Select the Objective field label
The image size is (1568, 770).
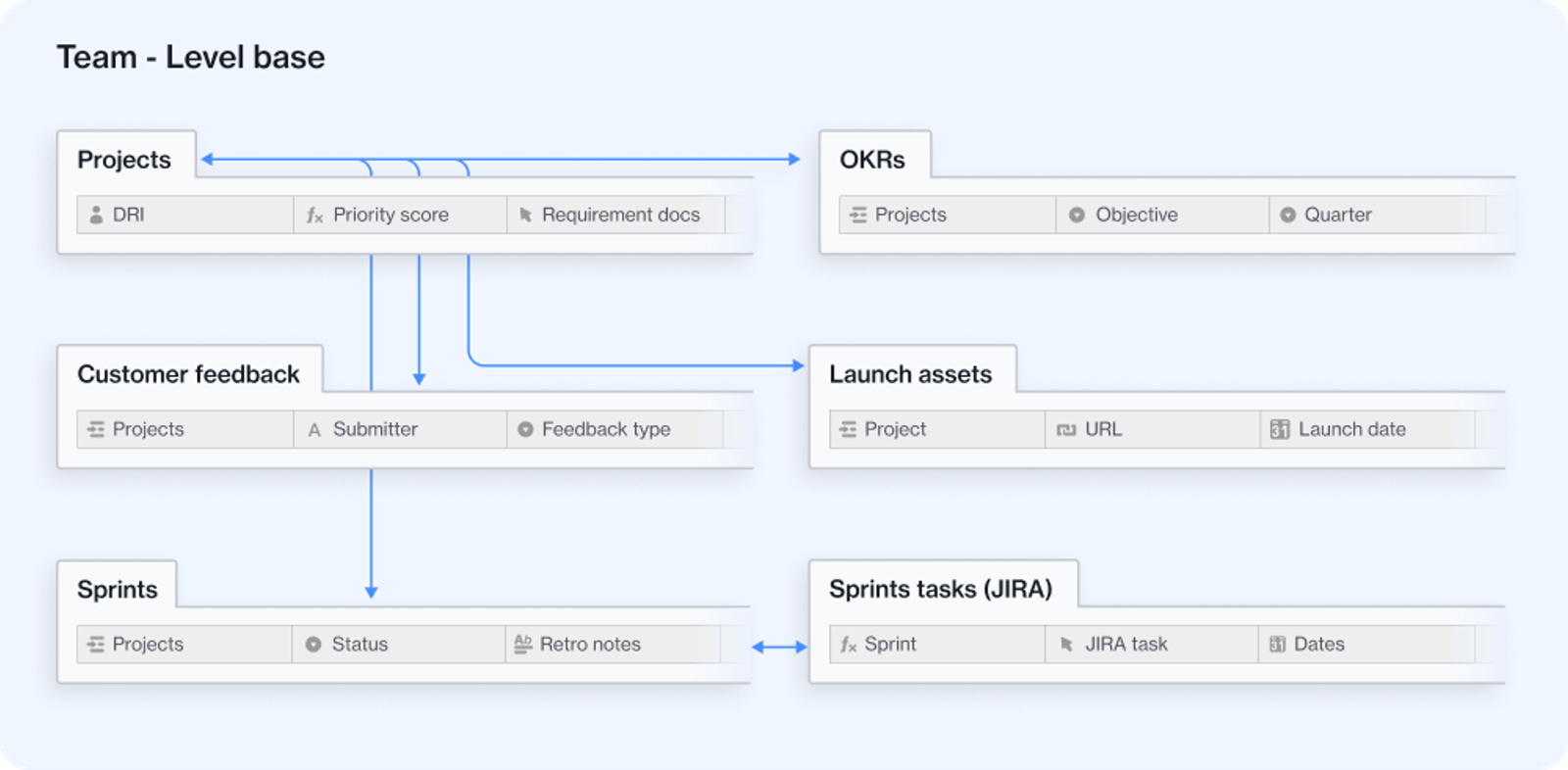(1137, 215)
